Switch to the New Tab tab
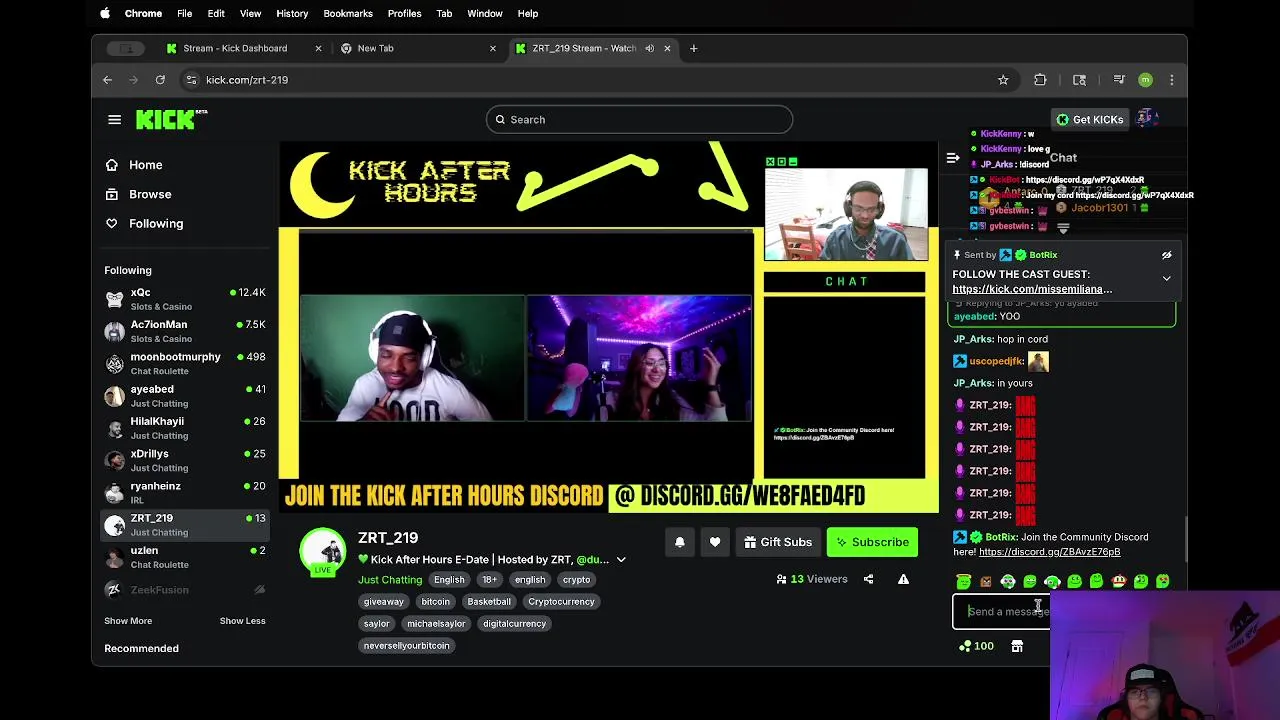 click(x=418, y=48)
